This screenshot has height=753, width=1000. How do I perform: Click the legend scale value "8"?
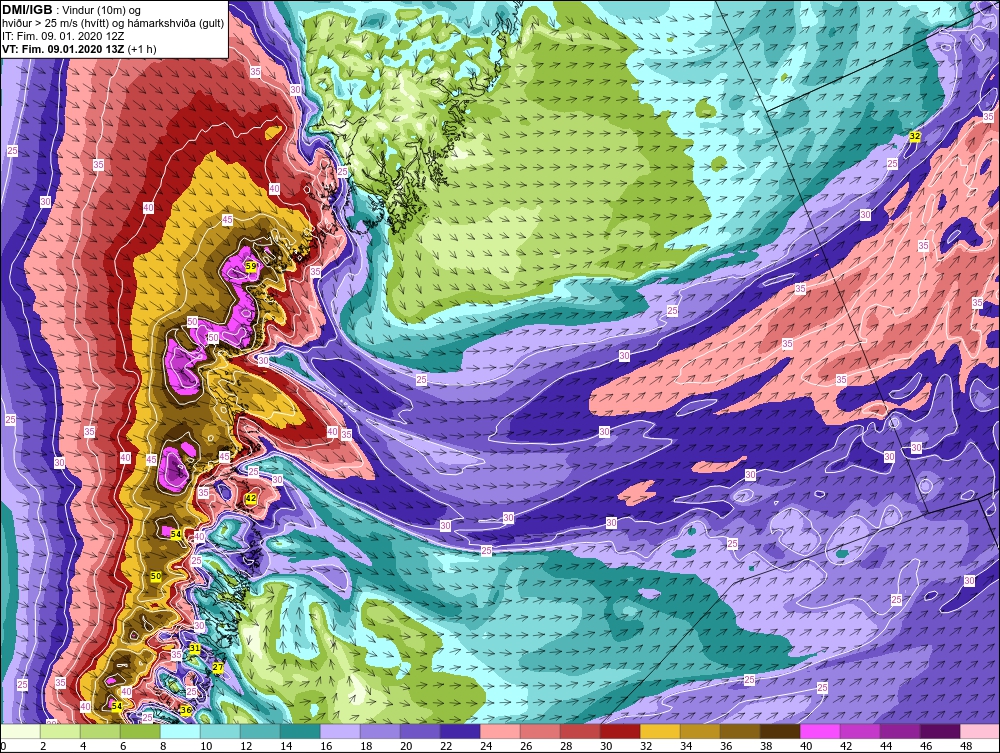click(x=163, y=746)
